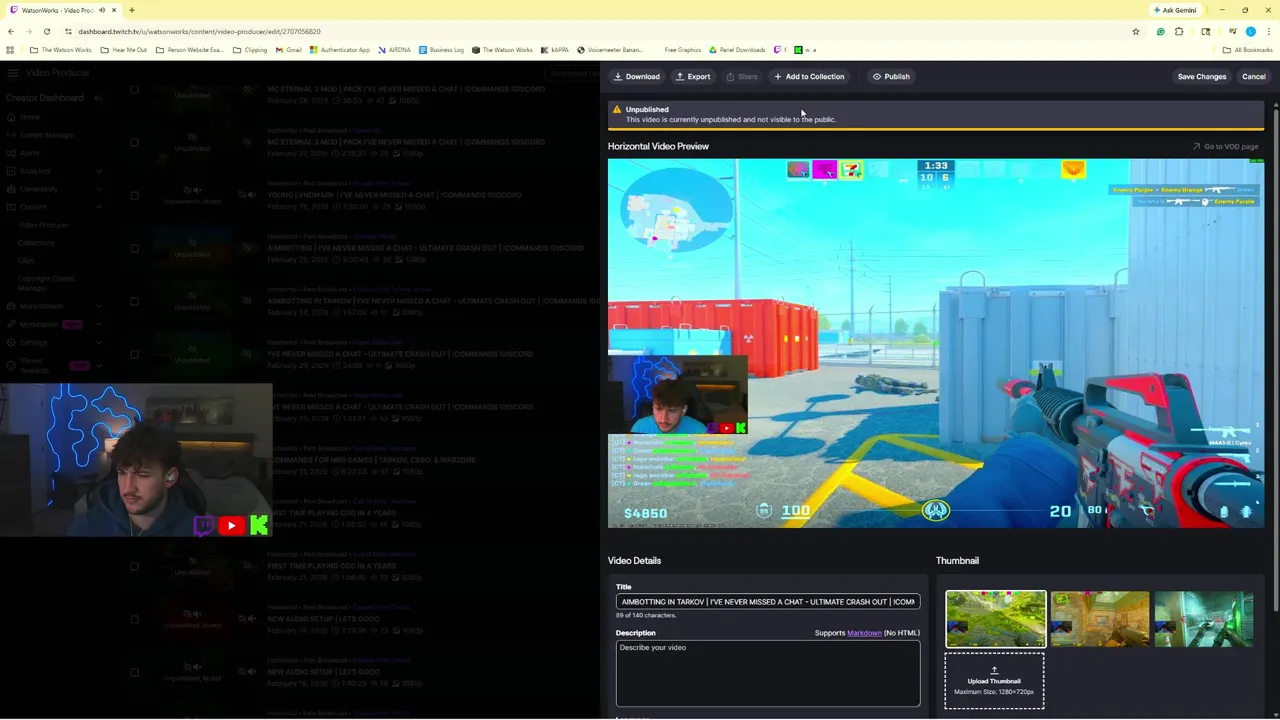Click the warning icon in Unpublished banner
Screen dimensions: 1280x720
coord(616,110)
